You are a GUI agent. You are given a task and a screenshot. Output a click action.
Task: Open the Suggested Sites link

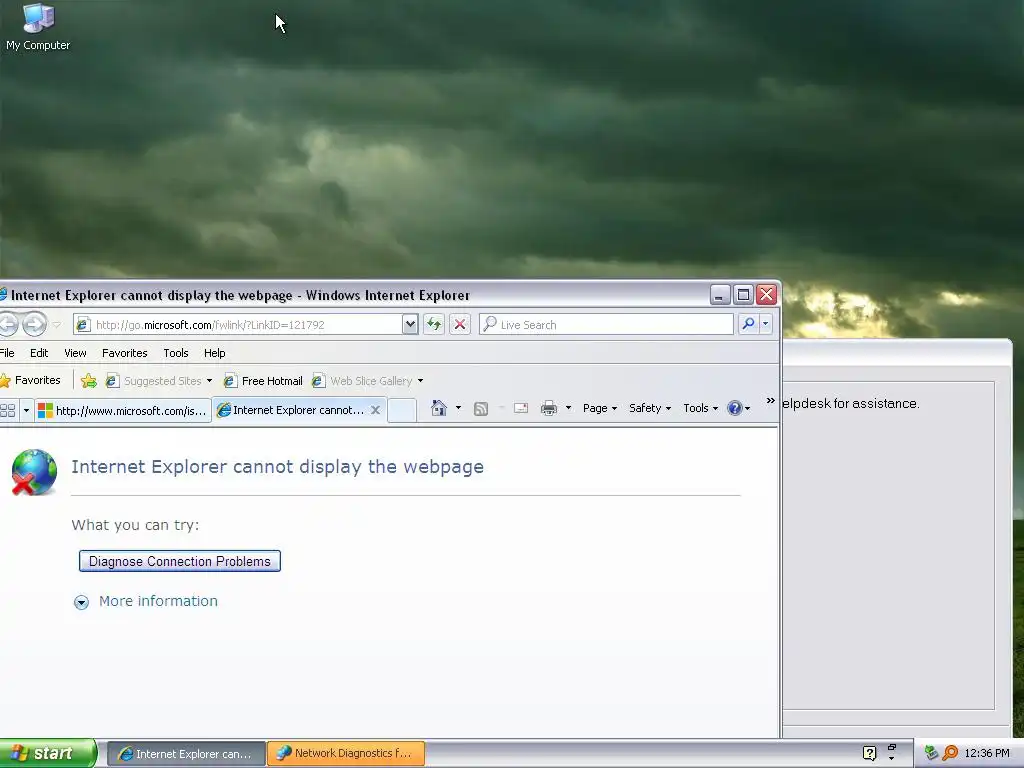154,381
